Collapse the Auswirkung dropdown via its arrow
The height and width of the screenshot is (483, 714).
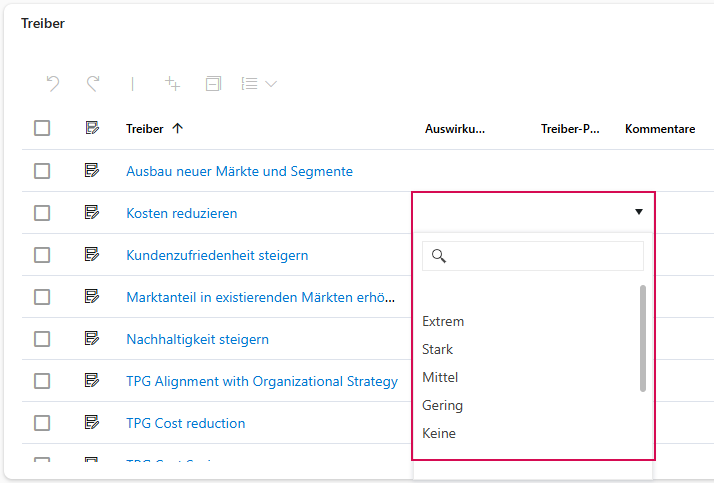point(638,212)
